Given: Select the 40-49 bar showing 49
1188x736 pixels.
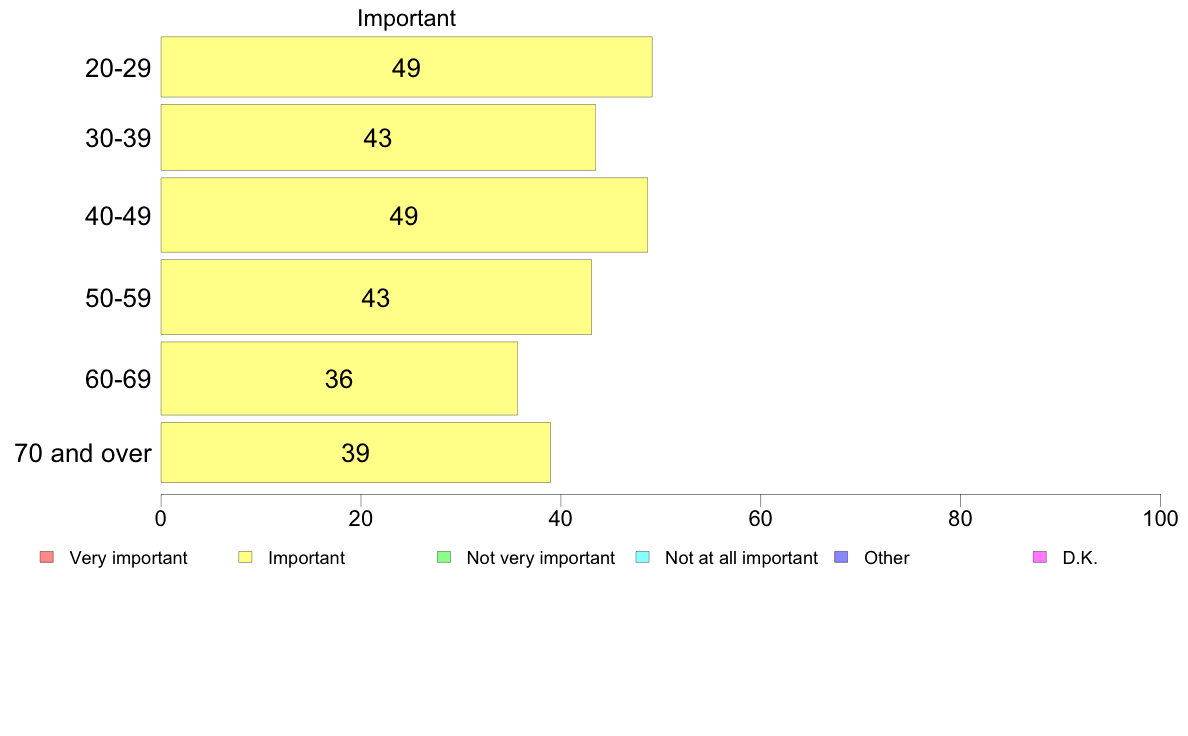Looking at the screenshot, I should tap(404, 215).
